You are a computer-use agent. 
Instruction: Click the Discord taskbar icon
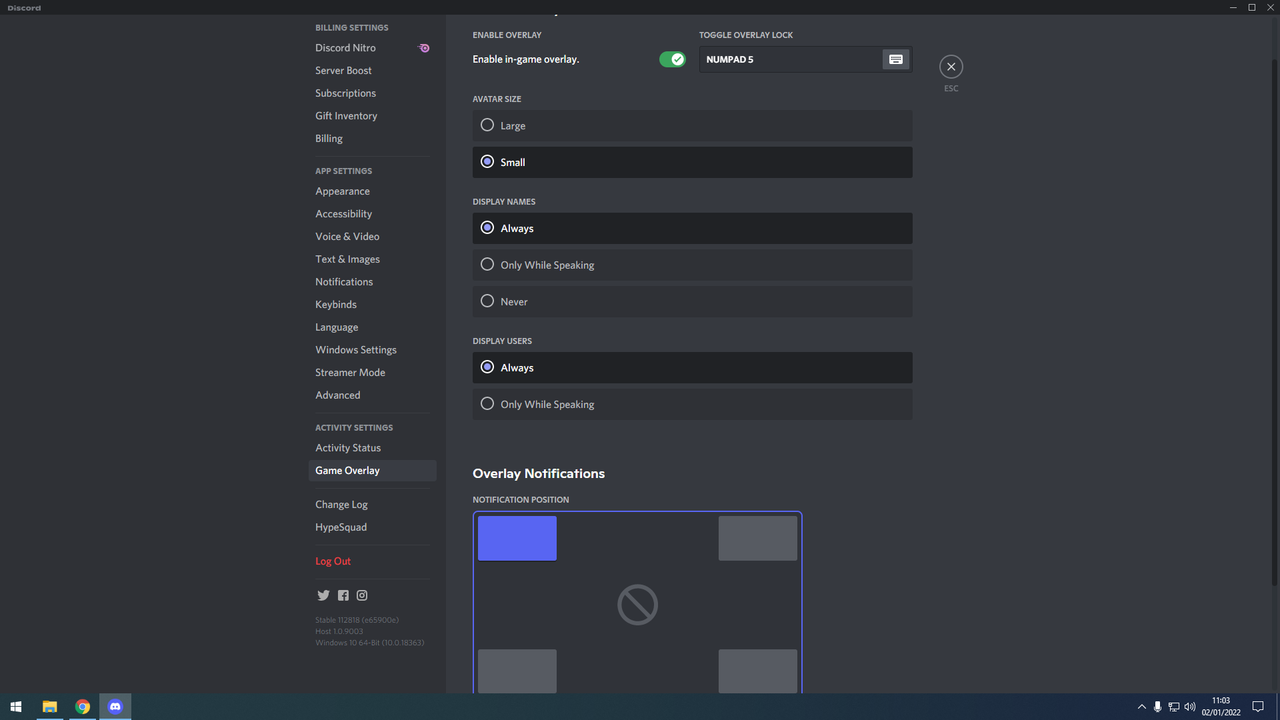115,707
